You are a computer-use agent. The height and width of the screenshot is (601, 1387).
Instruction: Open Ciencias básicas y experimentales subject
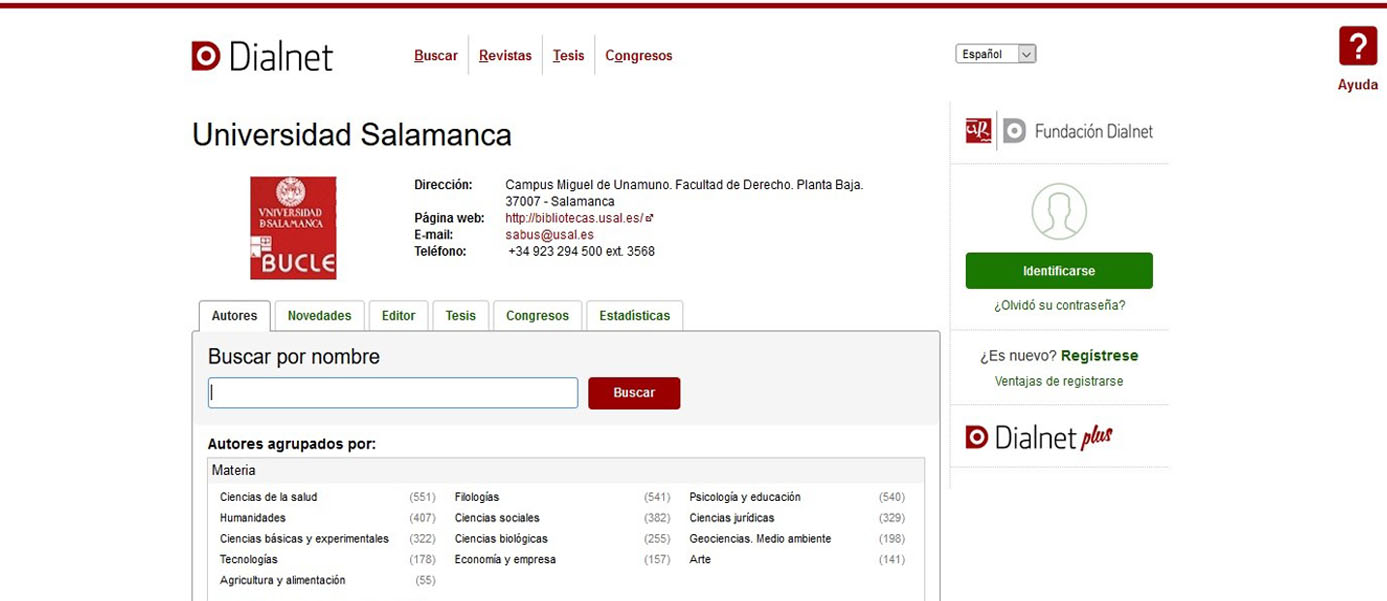point(304,539)
